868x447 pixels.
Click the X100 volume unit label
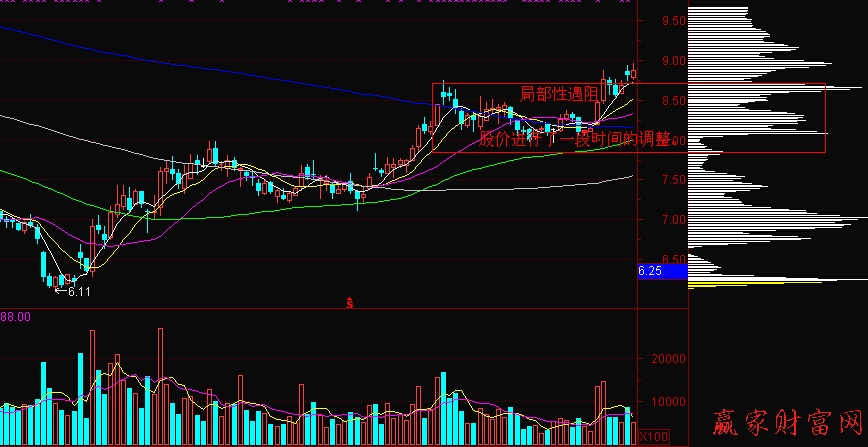click(x=653, y=436)
